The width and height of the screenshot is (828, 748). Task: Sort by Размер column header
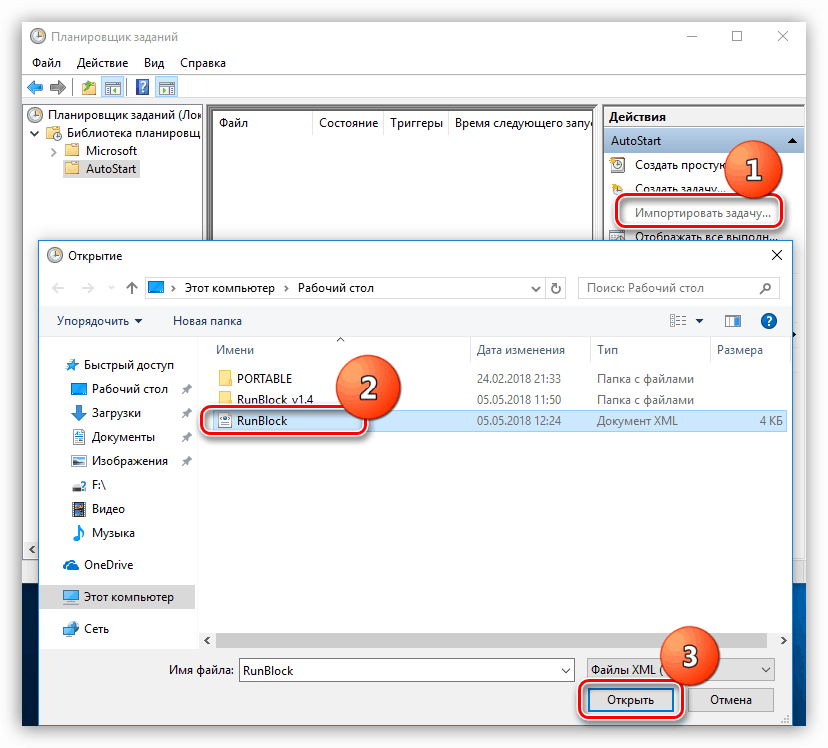739,350
